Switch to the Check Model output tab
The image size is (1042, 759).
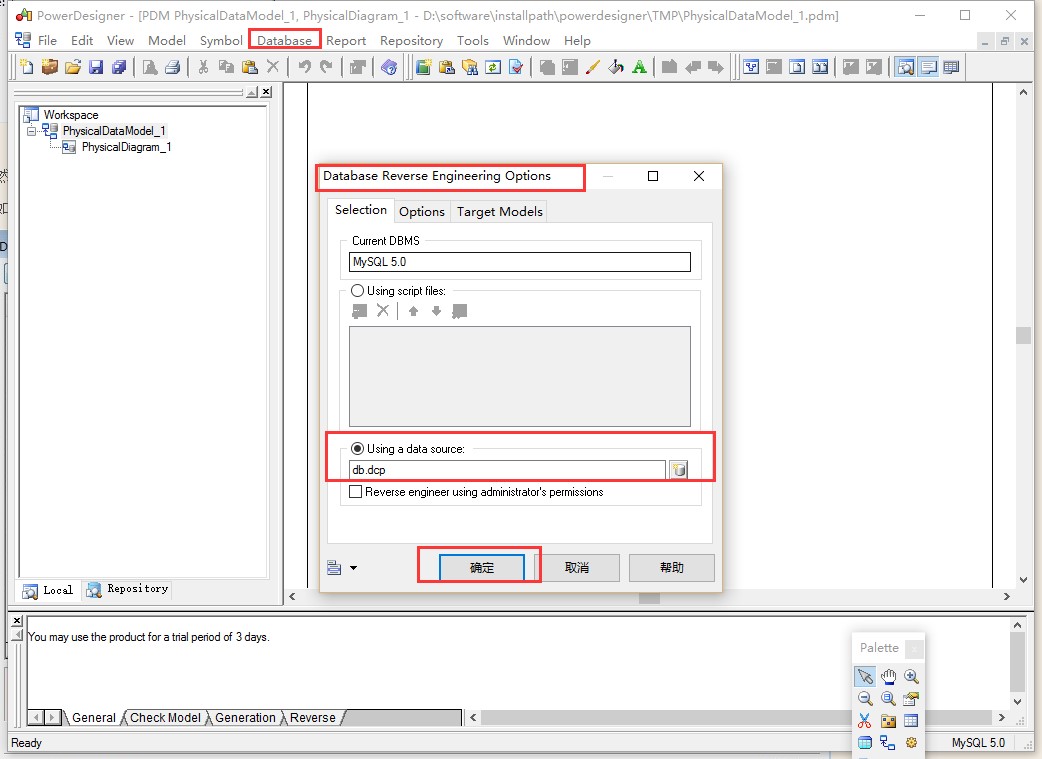pyautogui.click(x=165, y=718)
